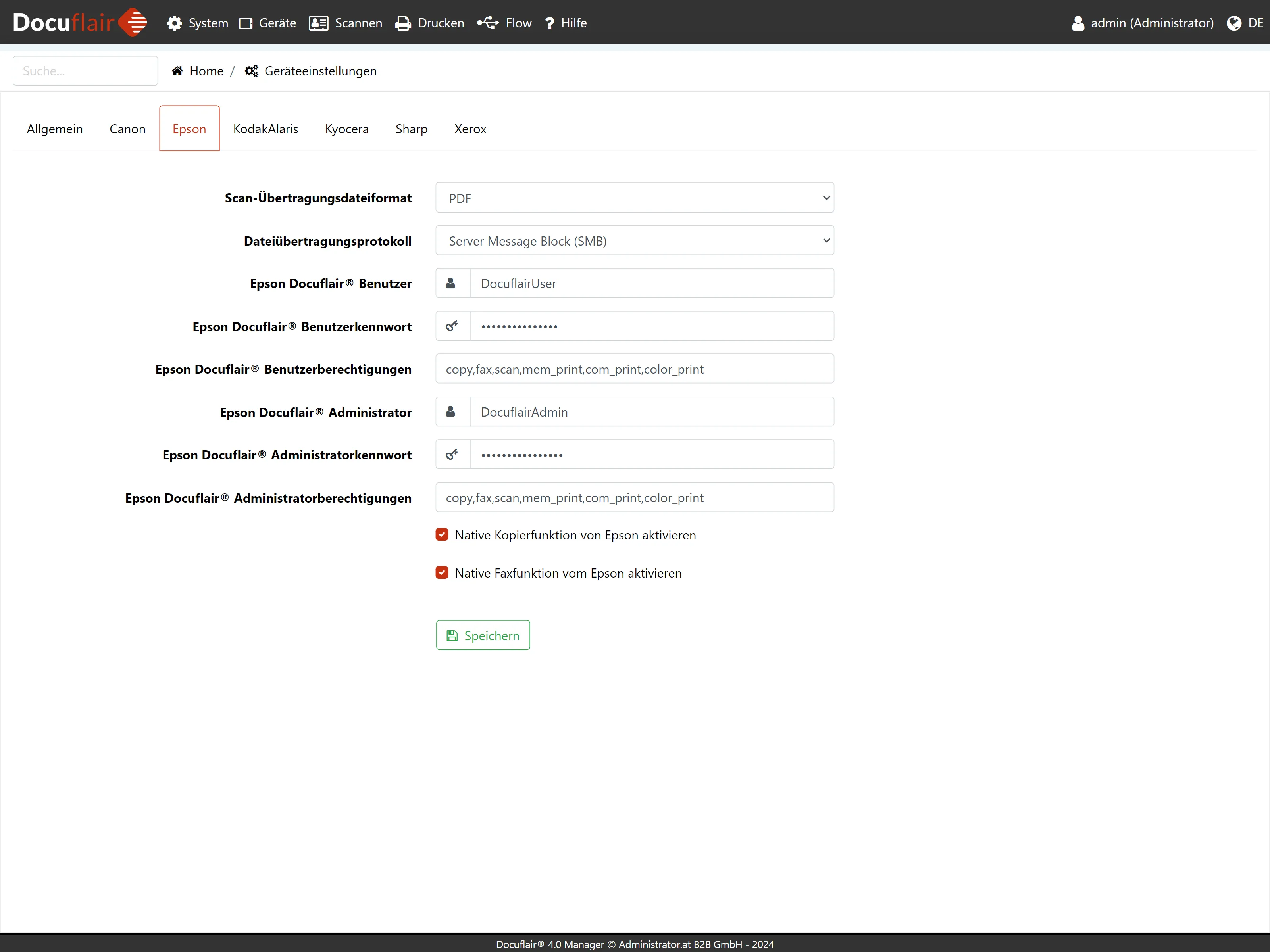Open Scan-Übertragungsdateiformat PDF dropdown

635,198
